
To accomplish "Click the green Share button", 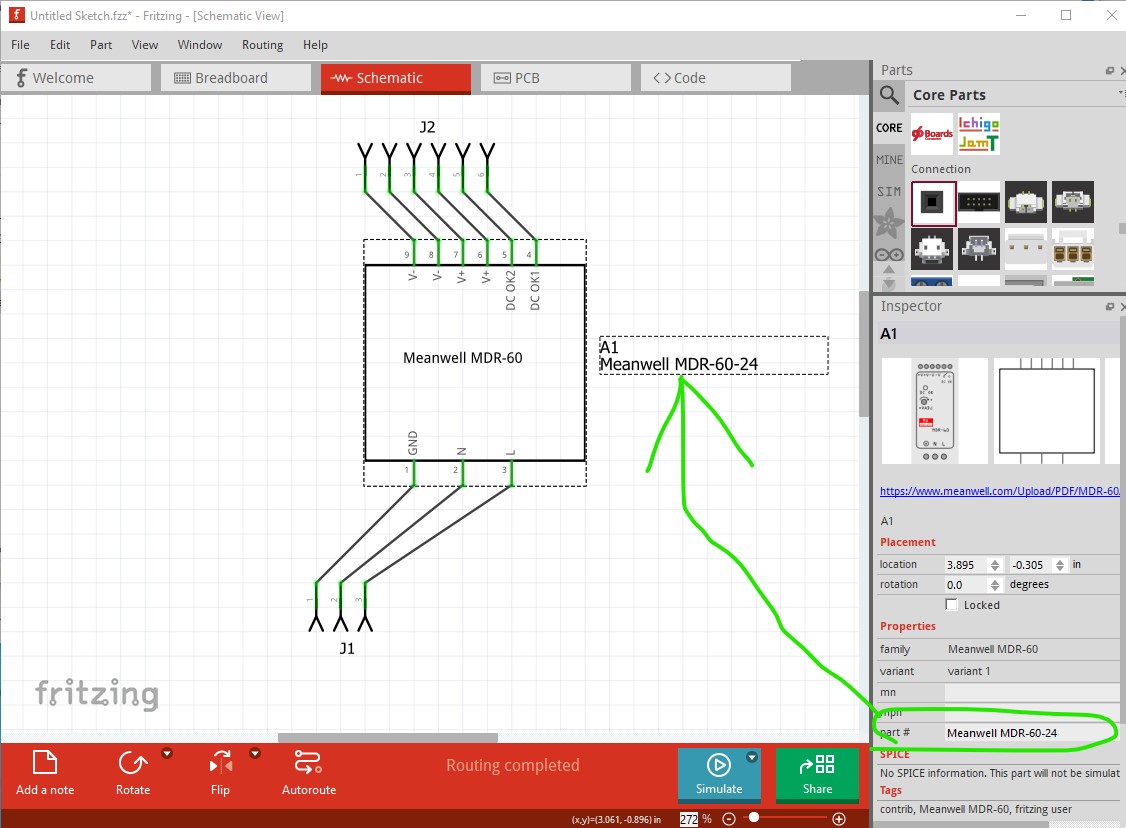I will 817,774.
